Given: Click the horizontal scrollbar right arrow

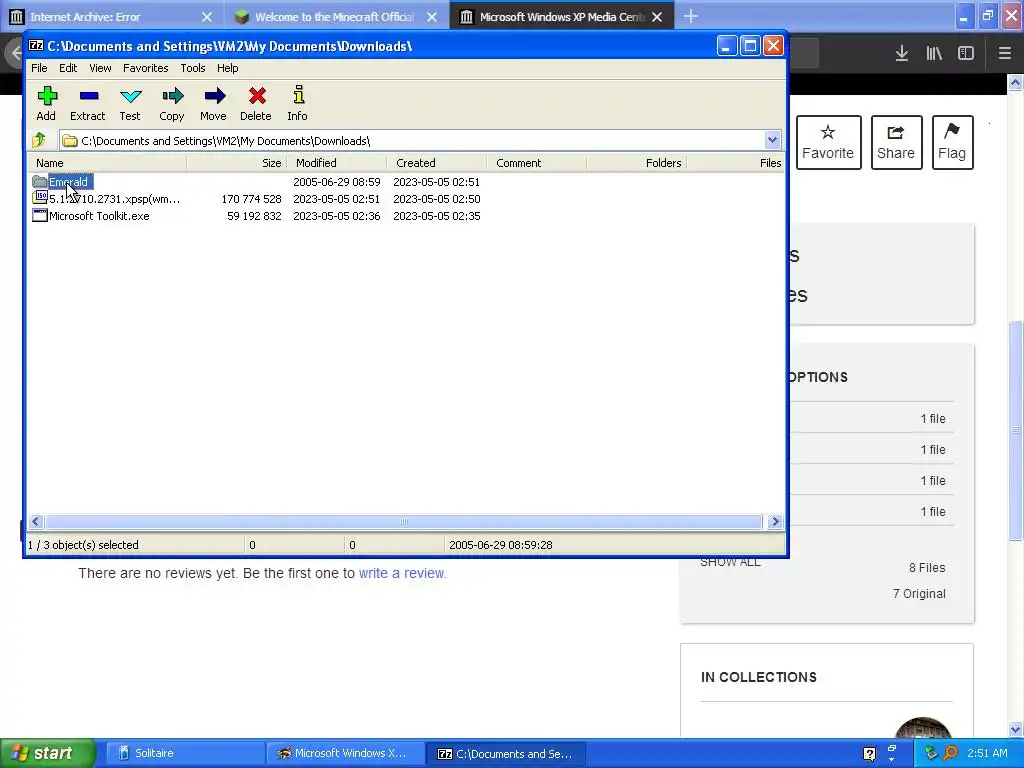Looking at the screenshot, I should [775, 521].
